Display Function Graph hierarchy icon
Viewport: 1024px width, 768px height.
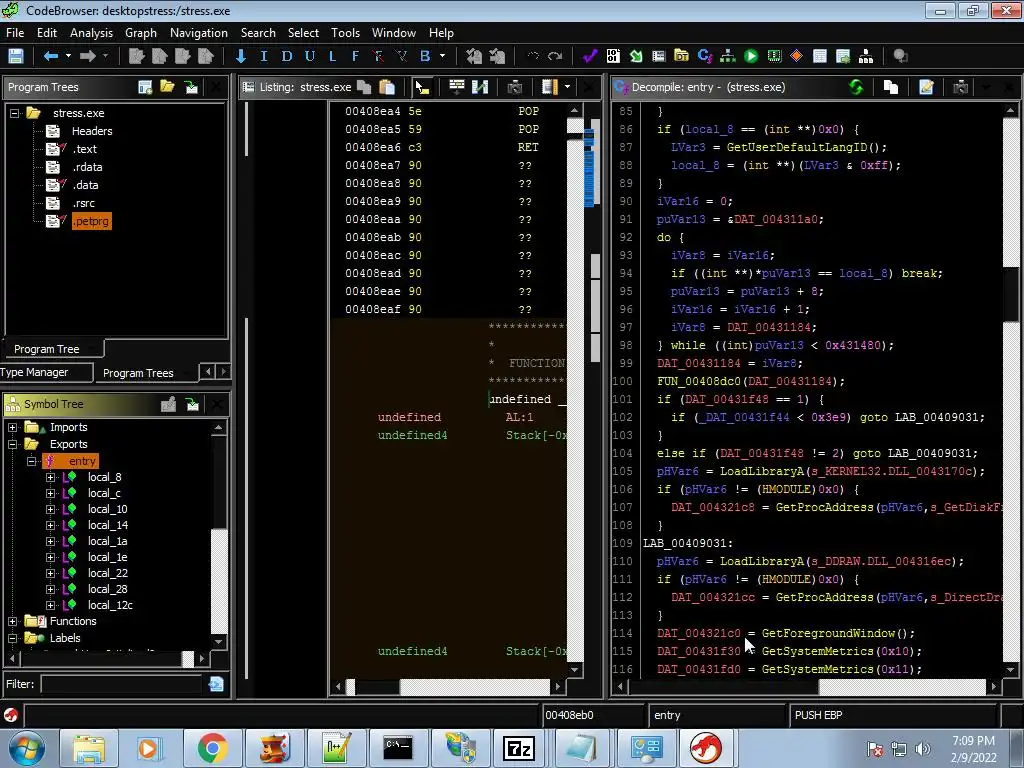[728, 56]
